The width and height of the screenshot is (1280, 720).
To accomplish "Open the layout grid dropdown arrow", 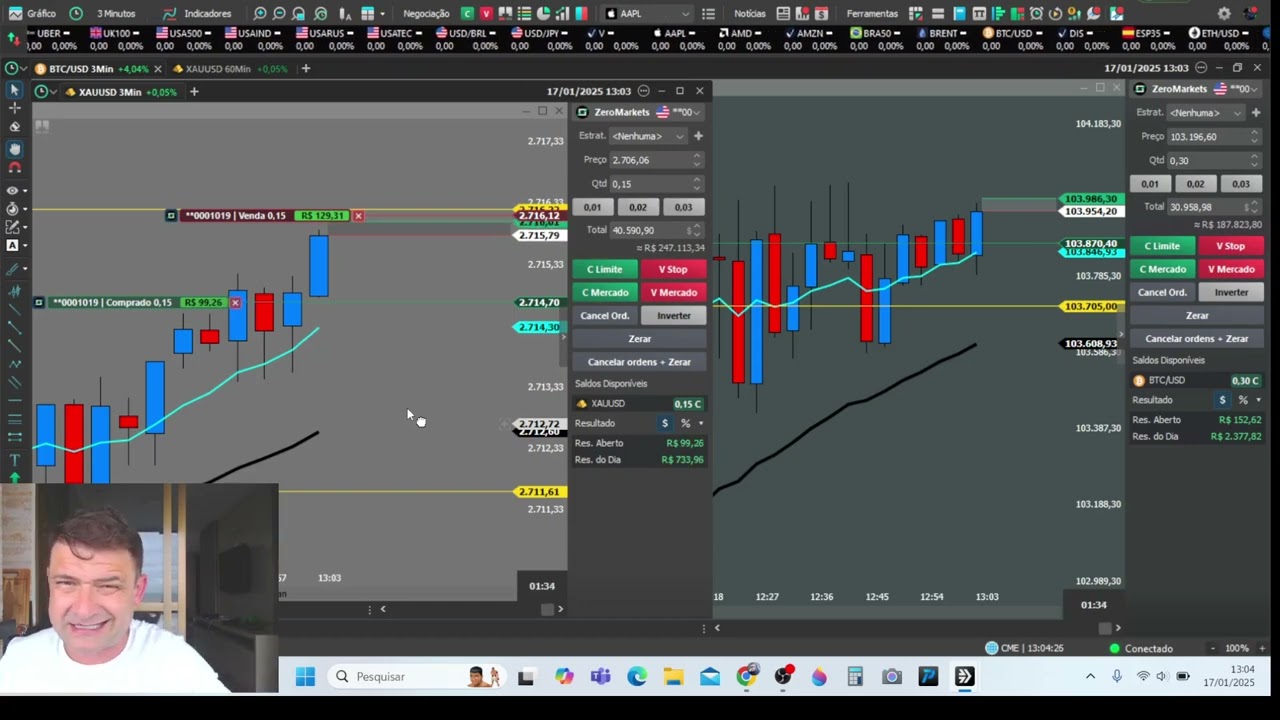I will tap(382, 14).
